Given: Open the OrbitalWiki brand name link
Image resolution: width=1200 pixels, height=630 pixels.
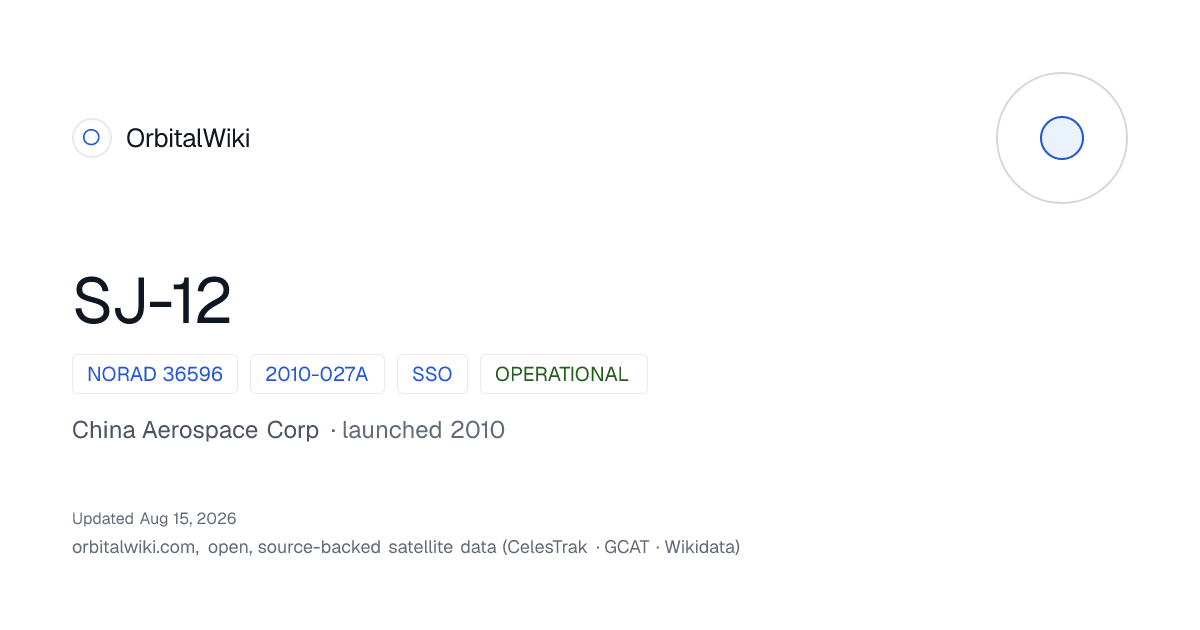Looking at the screenshot, I should coord(188,138).
